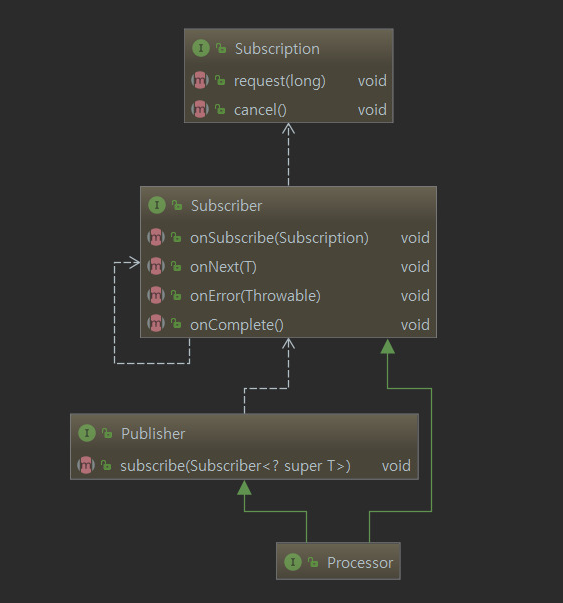Screen dimensions: 563x603
Task: Click the method icon next to request(long)
Action: pos(200,80)
